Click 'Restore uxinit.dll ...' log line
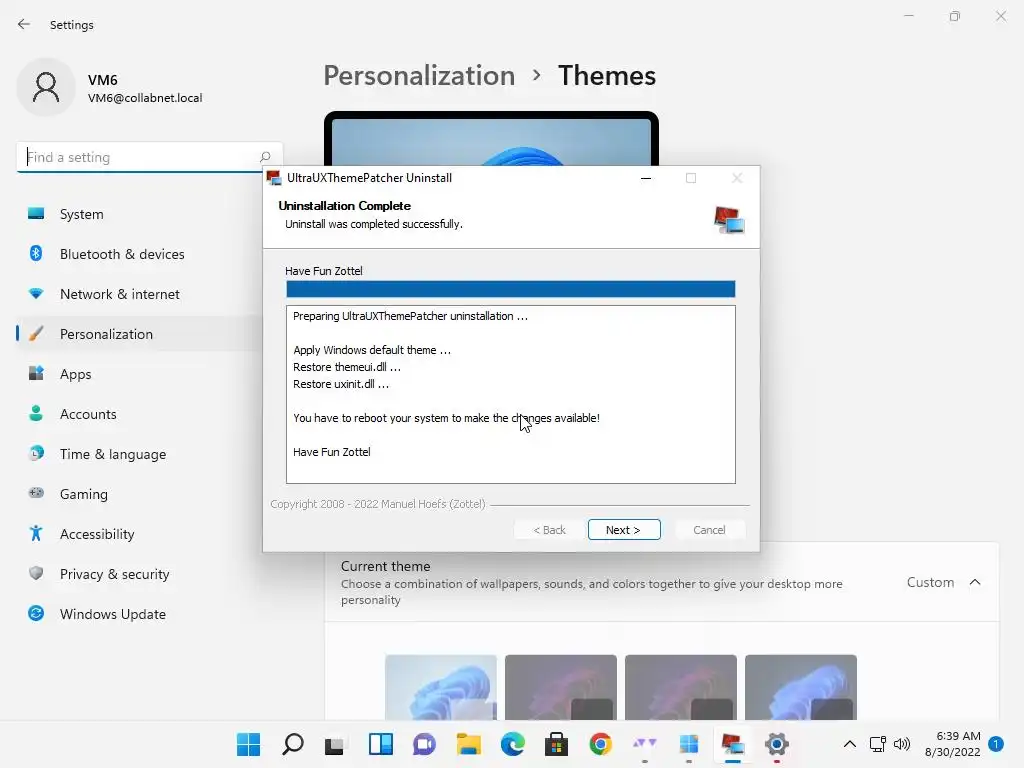Image resolution: width=1024 pixels, height=768 pixels. 341,384
